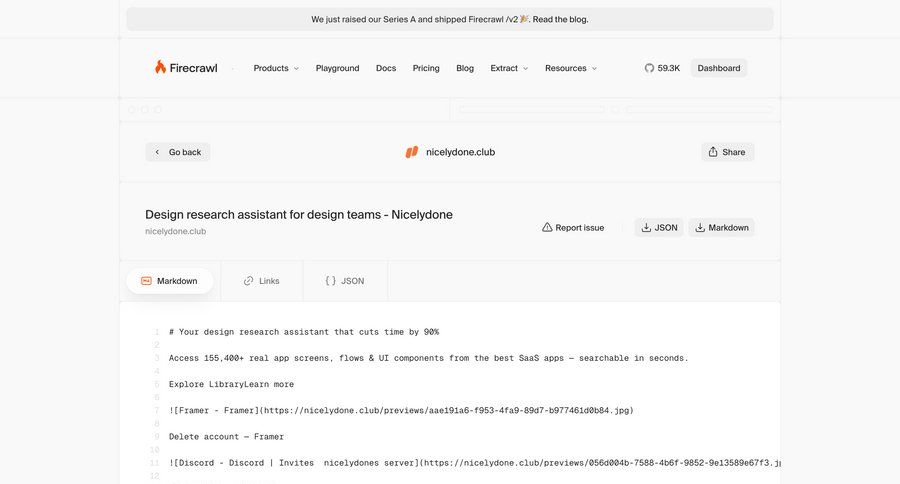Go to the Docs page
The width and height of the screenshot is (900, 484).
click(386, 68)
